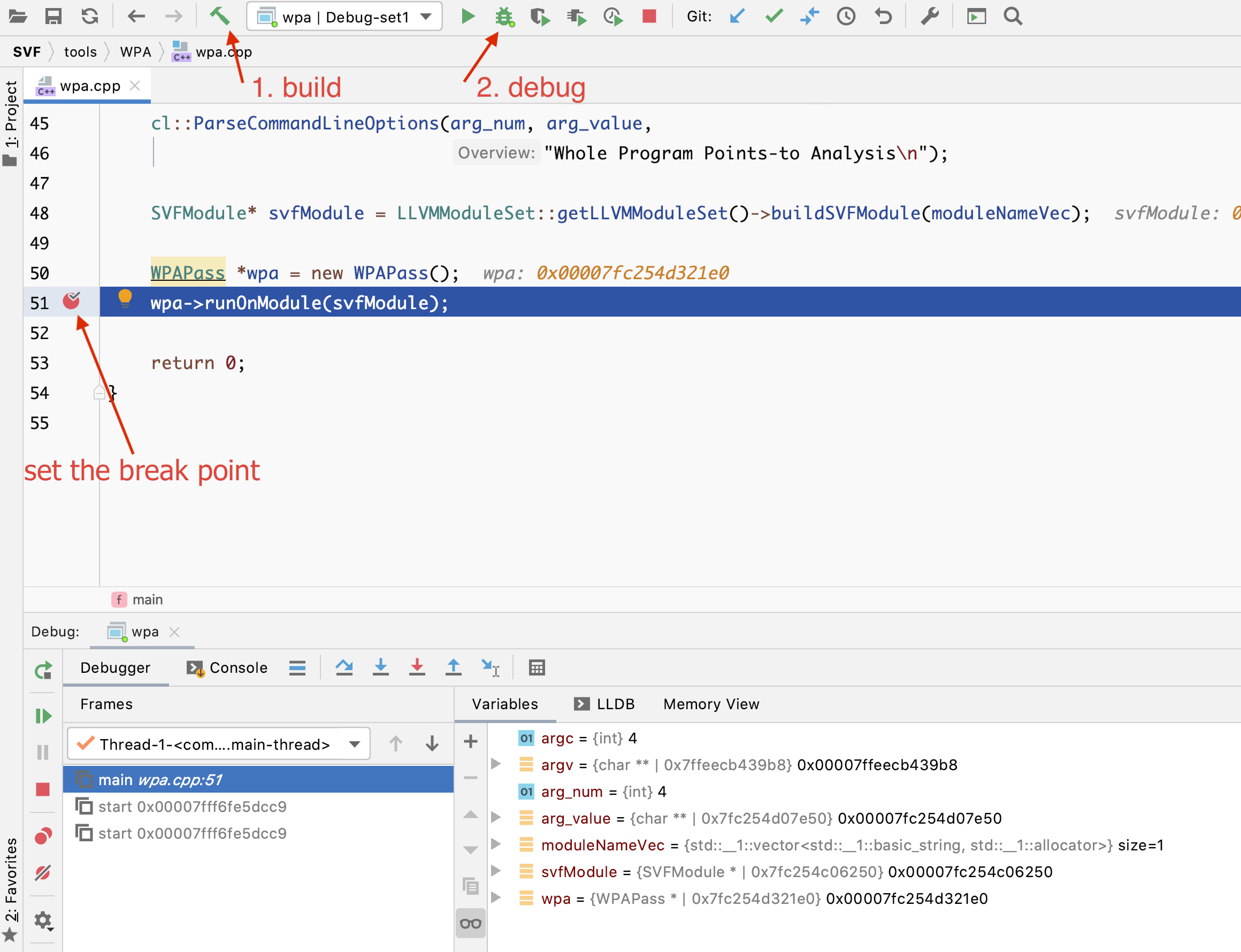Click the Open folder icon in toolbar
This screenshot has width=1241, height=952.
18,17
